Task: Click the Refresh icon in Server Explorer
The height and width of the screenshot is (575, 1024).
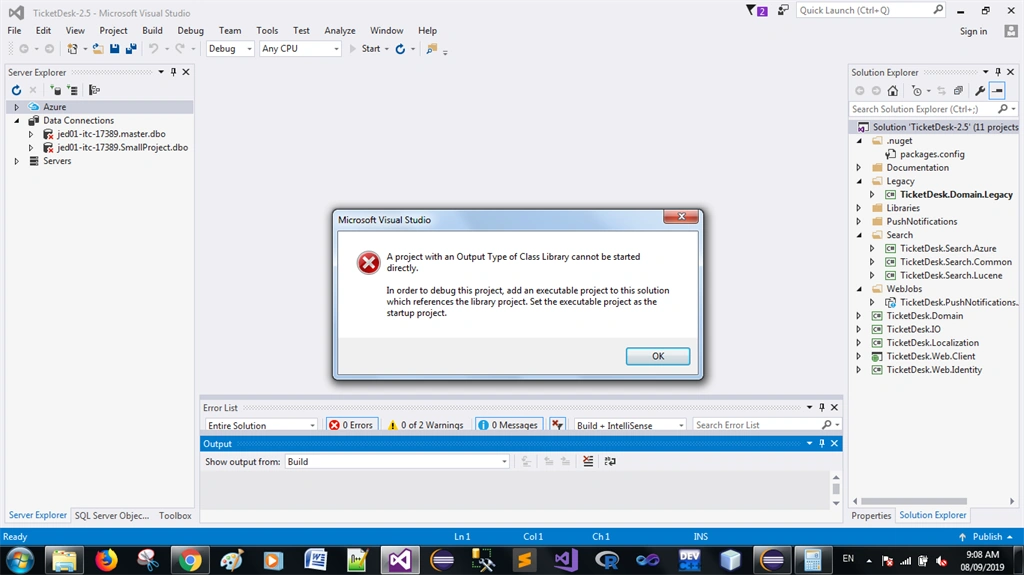Action: pyautogui.click(x=16, y=90)
